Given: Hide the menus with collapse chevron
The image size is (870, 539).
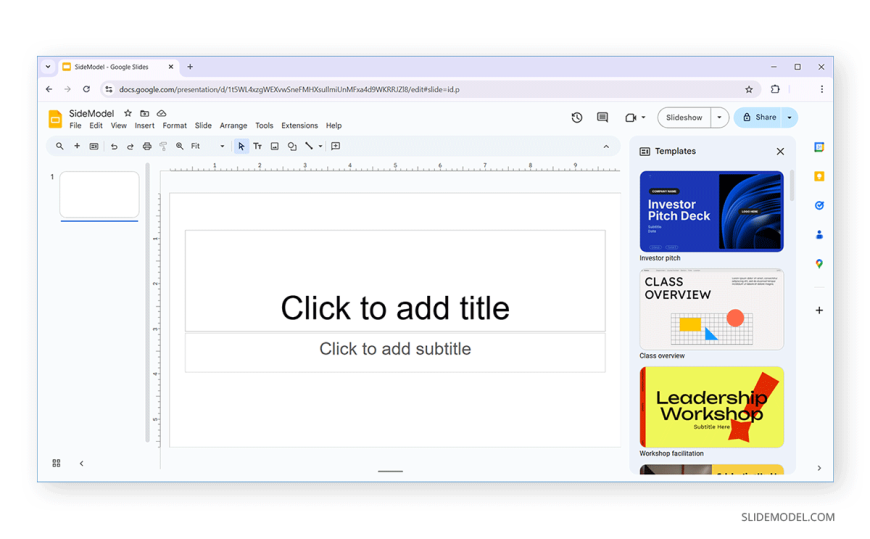Looking at the screenshot, I should click(606, 147).
